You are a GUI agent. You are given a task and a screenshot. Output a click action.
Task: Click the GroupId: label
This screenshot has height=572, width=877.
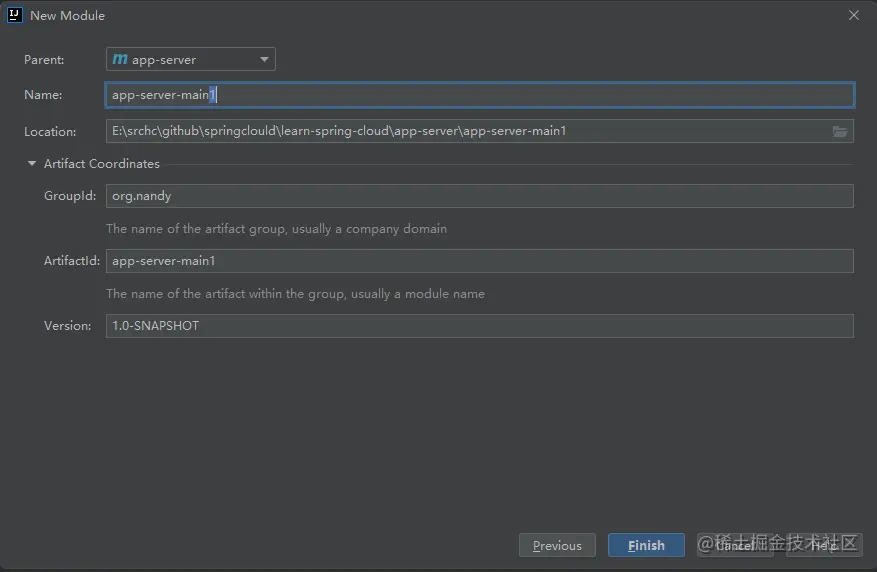70,196
